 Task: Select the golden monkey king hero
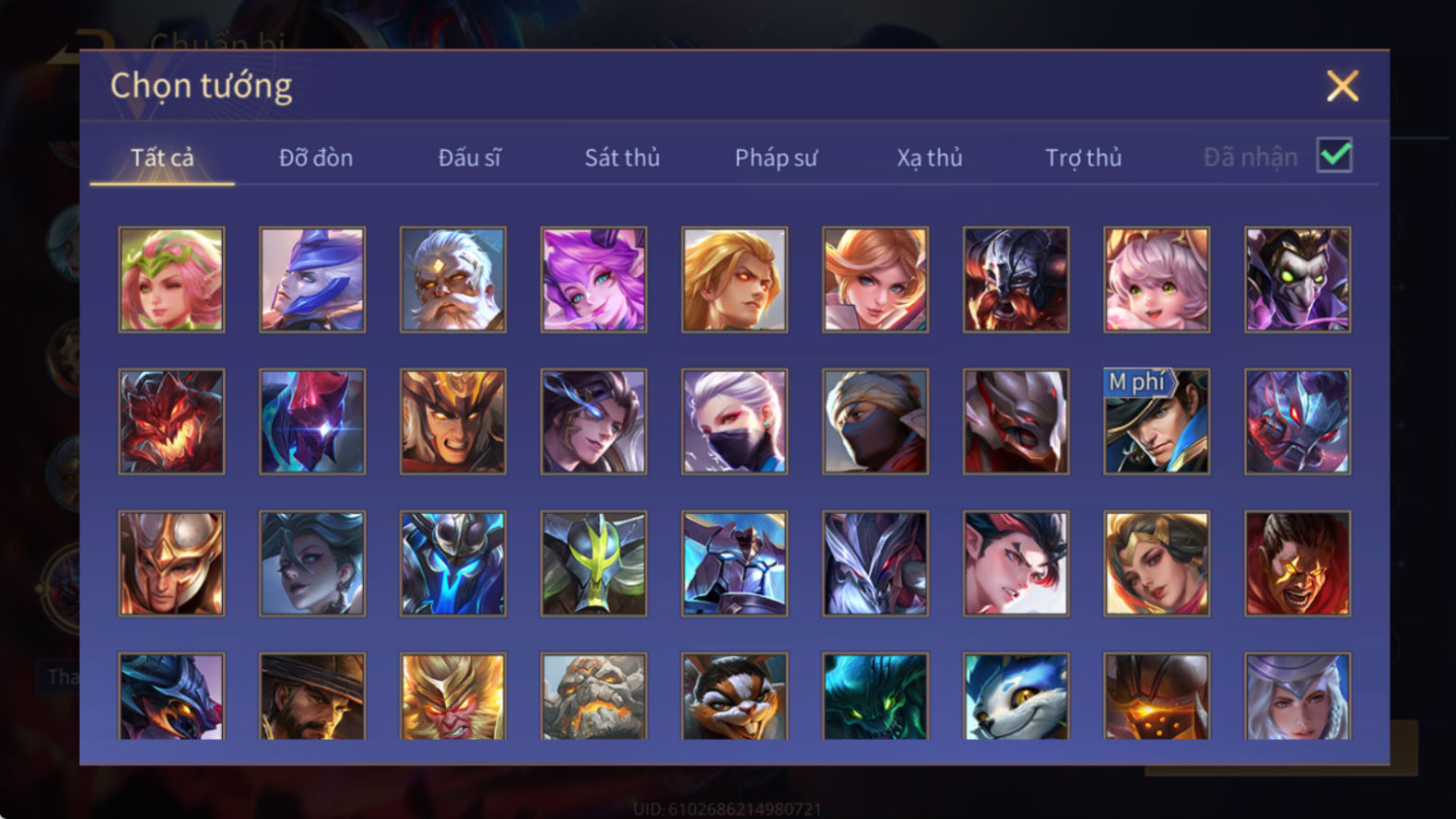tap(452, 696)
